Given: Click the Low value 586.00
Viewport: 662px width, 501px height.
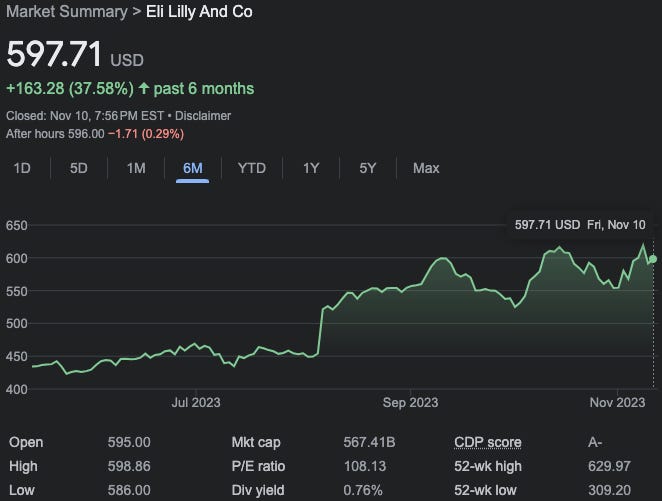Looking at the screenshot, I should tap(129, 490).
